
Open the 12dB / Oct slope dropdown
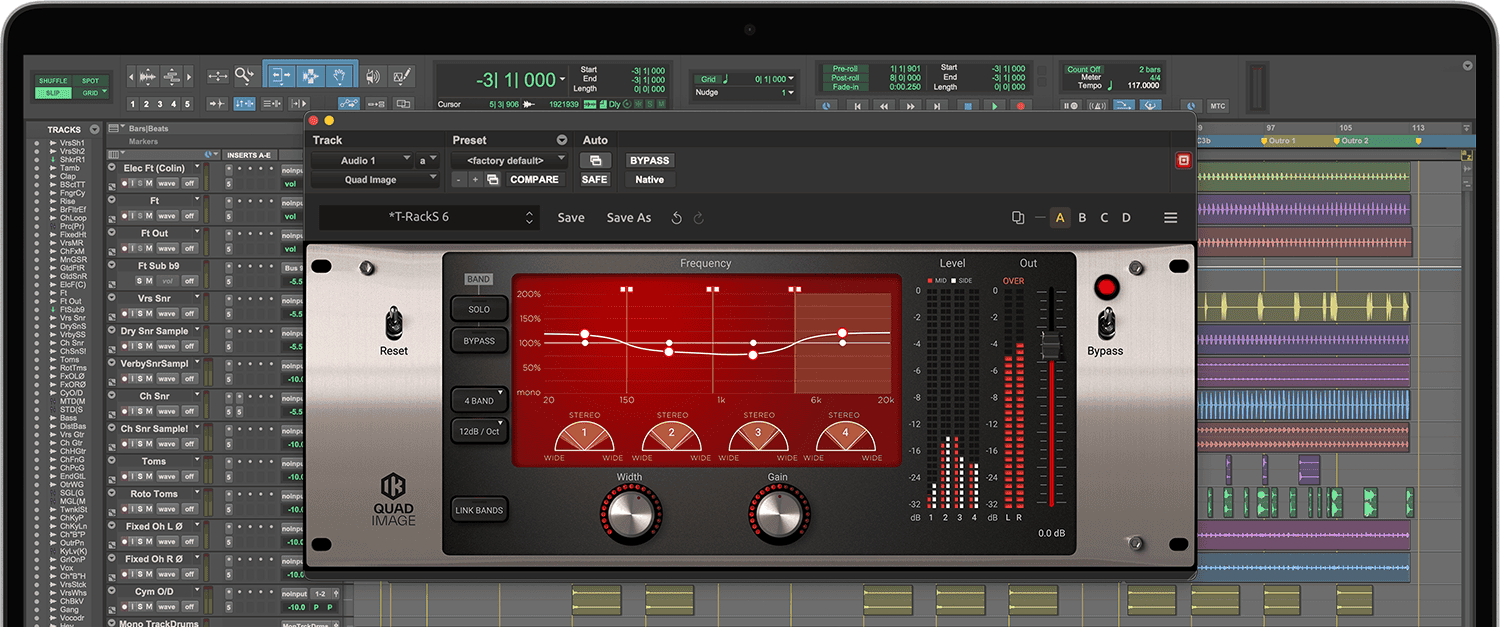point(480,431)
